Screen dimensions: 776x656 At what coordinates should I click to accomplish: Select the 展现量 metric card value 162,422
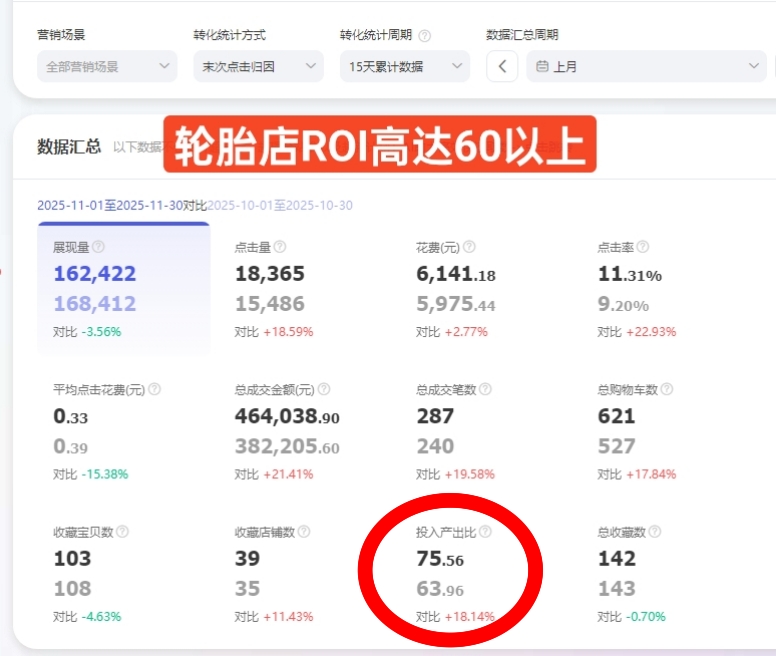coord(95,274)
